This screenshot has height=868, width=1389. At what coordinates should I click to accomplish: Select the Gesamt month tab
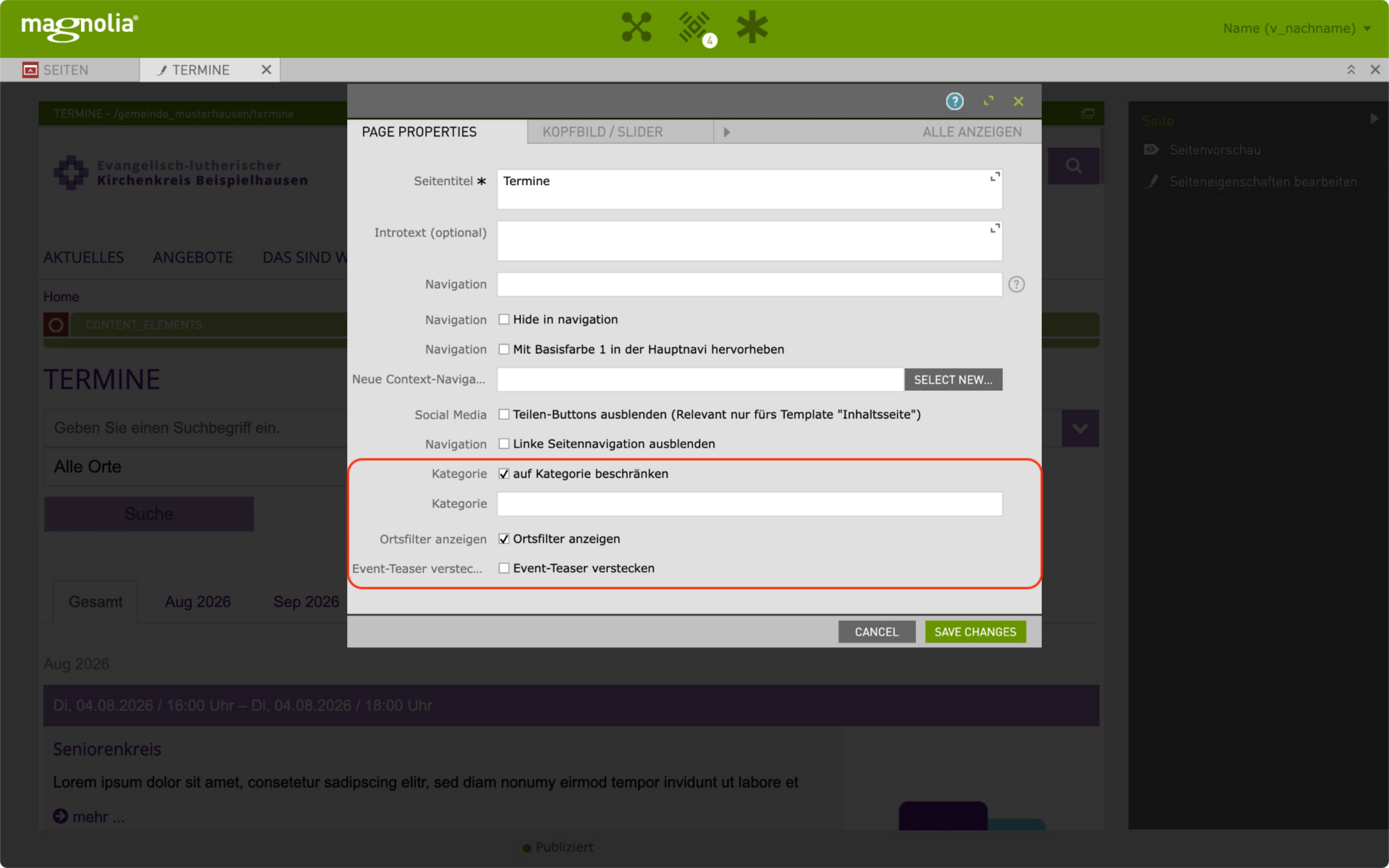pos(95,602)
